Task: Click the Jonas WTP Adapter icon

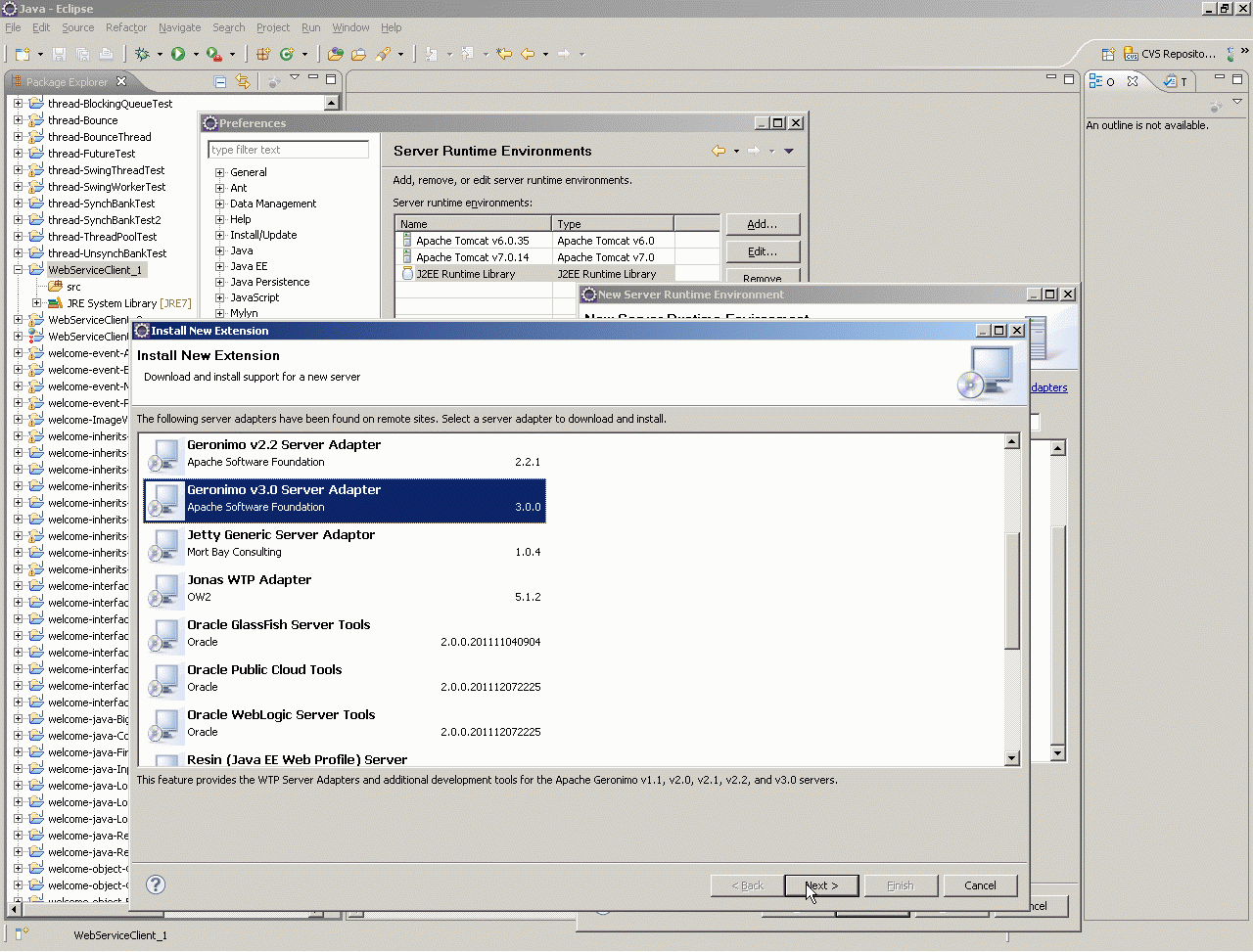Action: click(163, 589)
